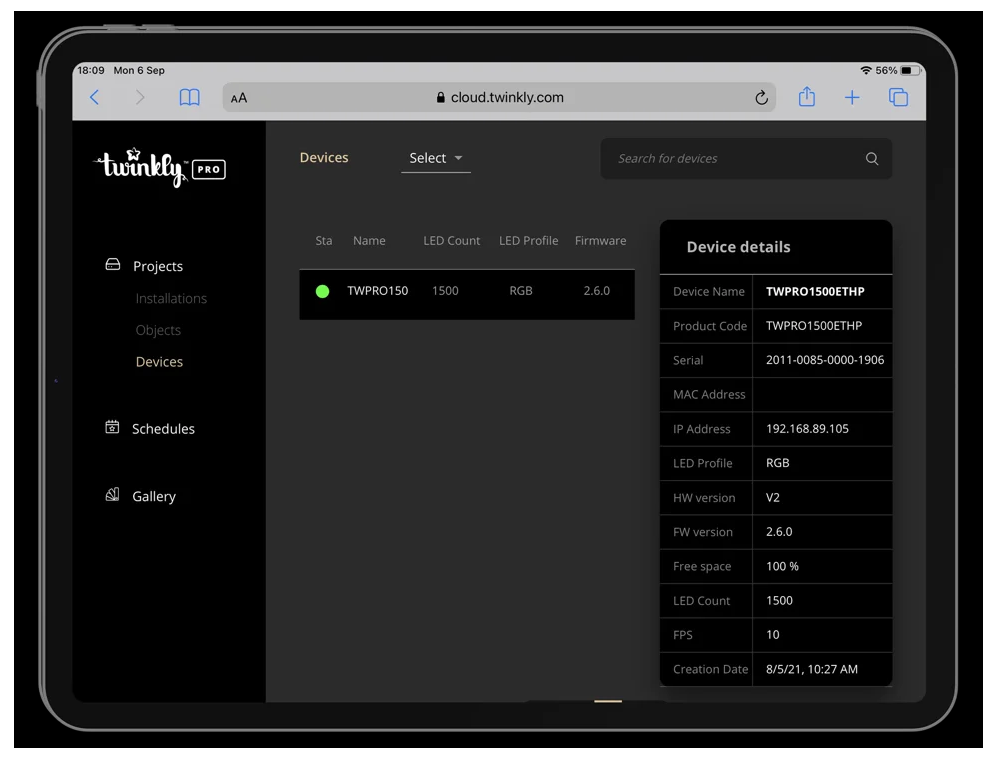Click the Schedules calendar icon
Viewport: 1003px width, 760px height.
tap(112, 427)
